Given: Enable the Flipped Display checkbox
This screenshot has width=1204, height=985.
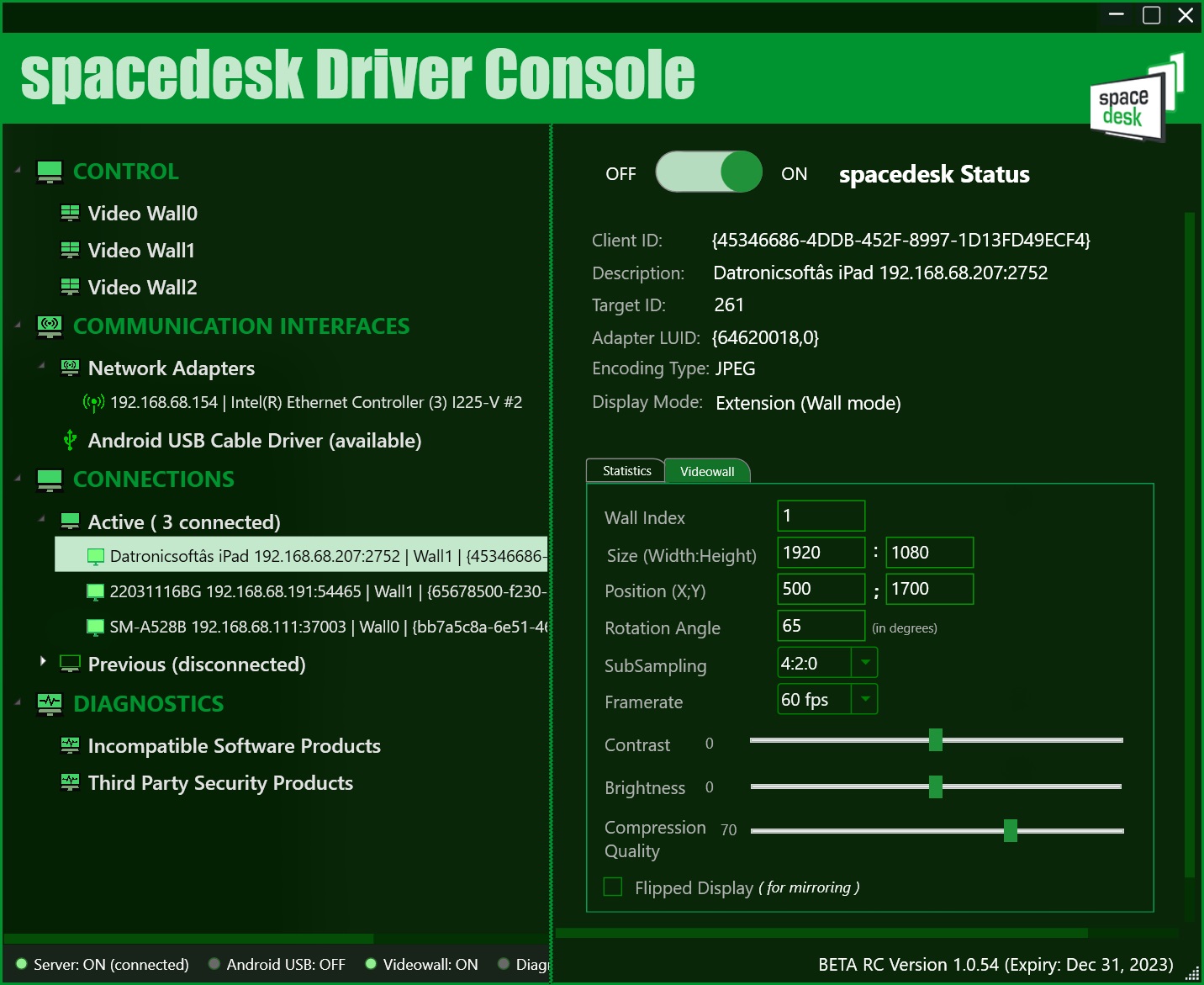Looking at the screenshot, I should (x=613, y=887).
